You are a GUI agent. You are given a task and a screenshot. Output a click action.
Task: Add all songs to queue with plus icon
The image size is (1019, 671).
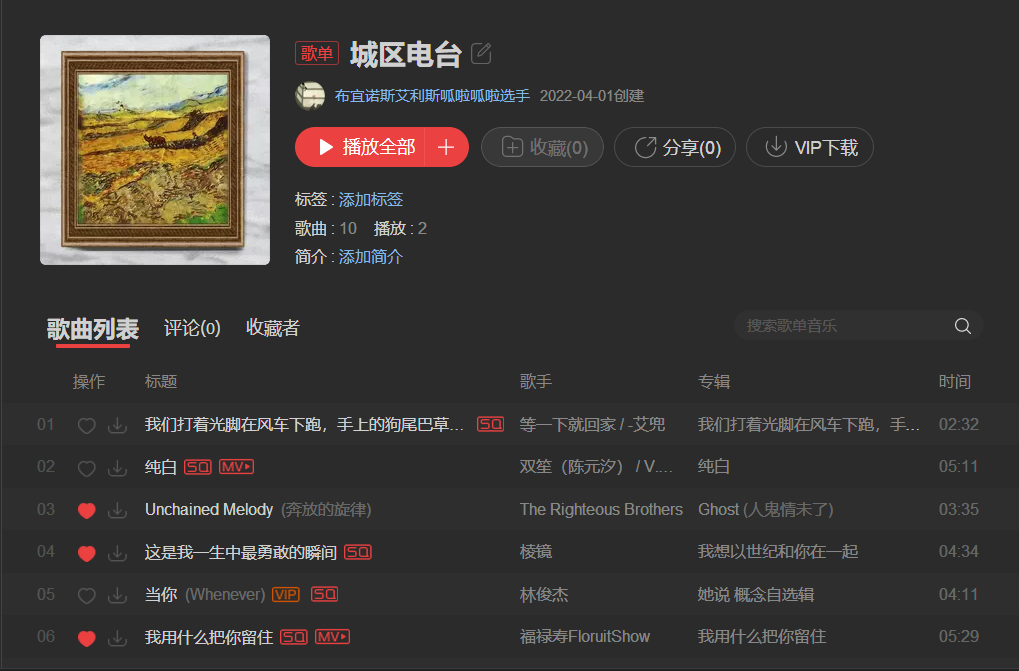tap(446, 147)
